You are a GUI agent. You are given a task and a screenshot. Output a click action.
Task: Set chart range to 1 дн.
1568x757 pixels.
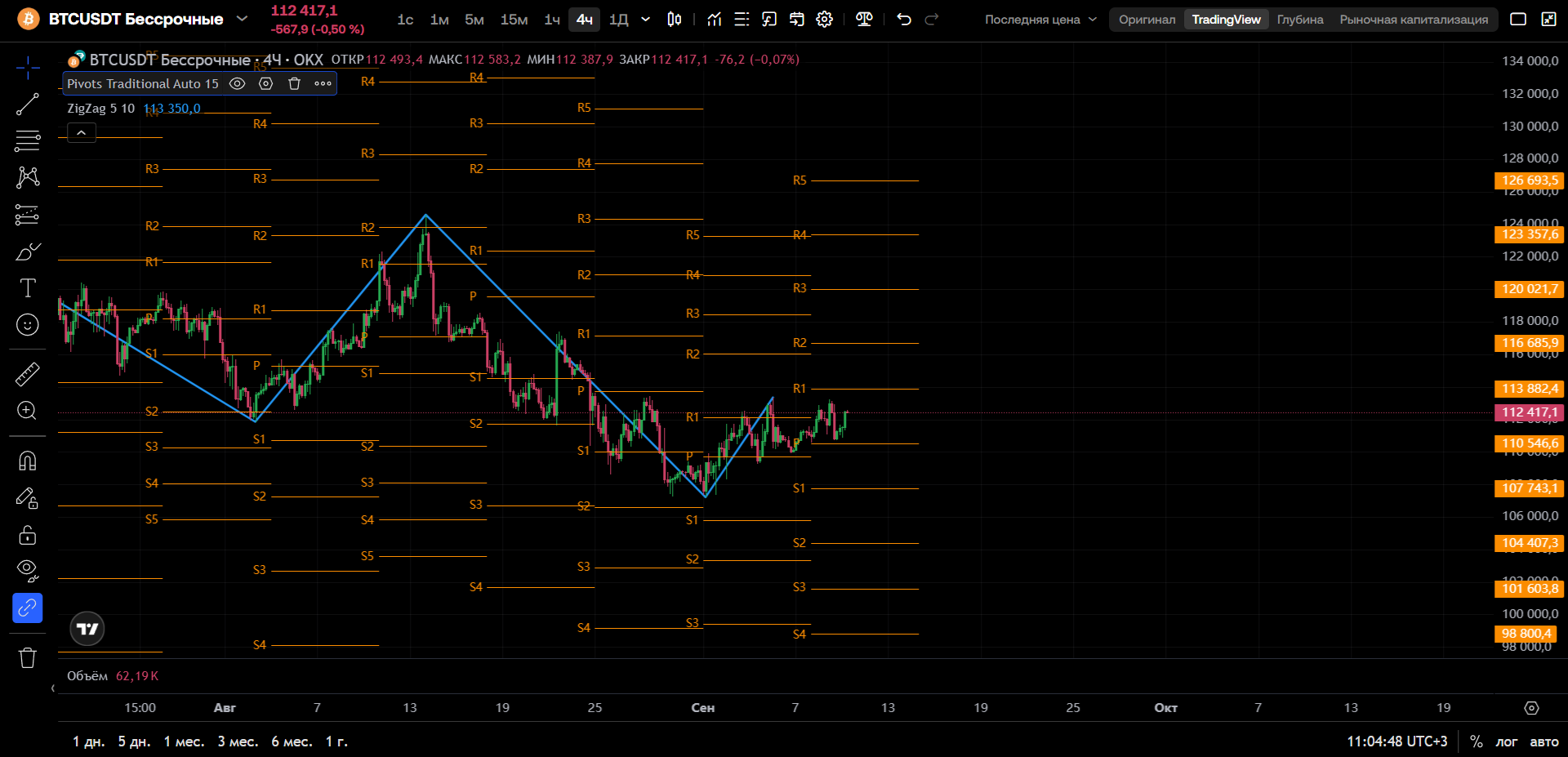(88, 741)
